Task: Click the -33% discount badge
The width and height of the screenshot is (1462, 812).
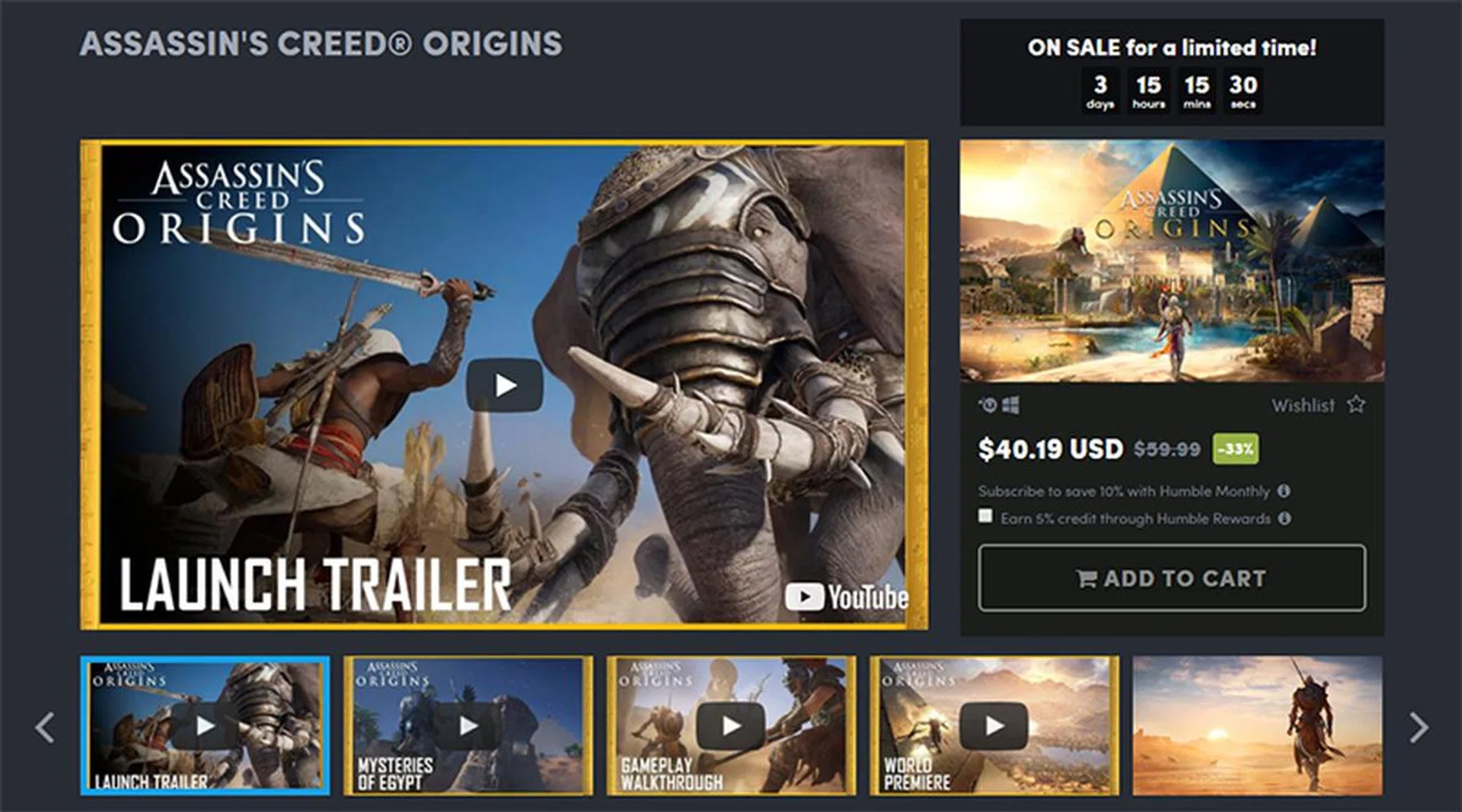Action: pyautogui.click(x=1235, y=448)
